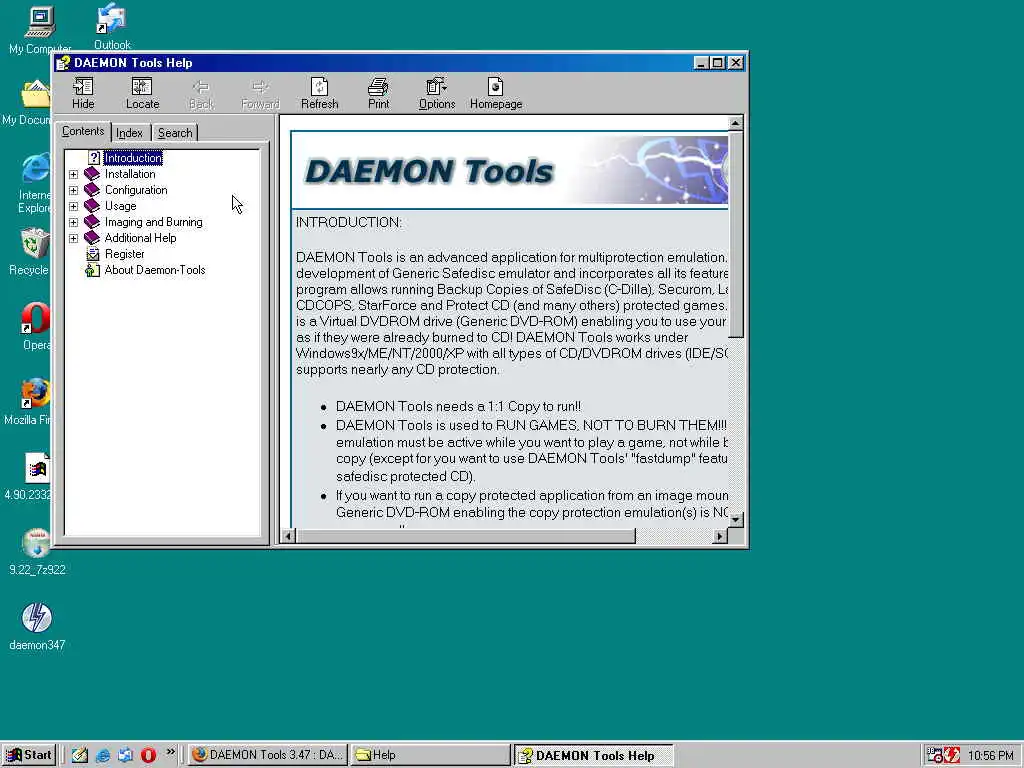Viewport: 1024px width, 768px height.
Task: Click the Configuration purple book icon
Action: (x=92, y=190)
